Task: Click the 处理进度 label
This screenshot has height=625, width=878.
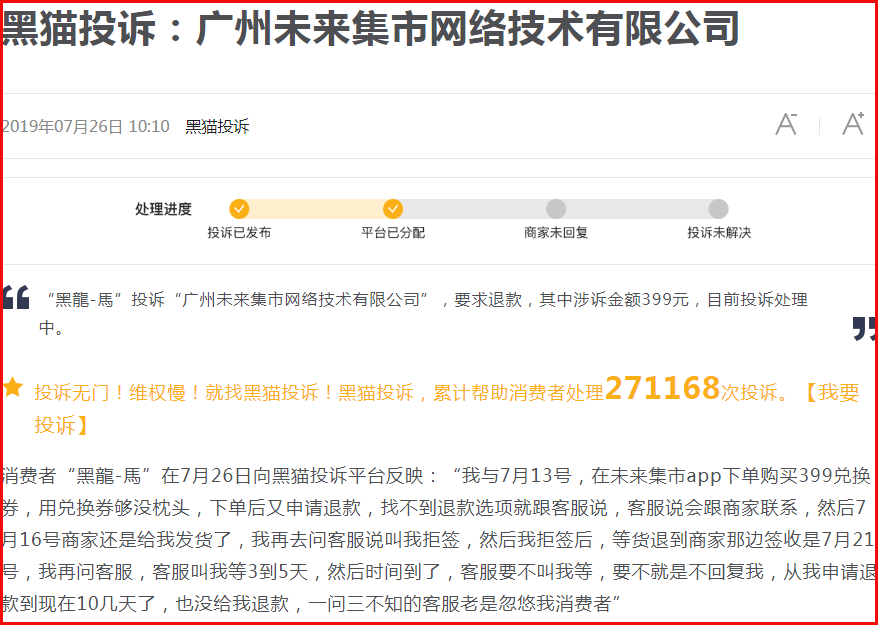Action: tap(164, 209)
